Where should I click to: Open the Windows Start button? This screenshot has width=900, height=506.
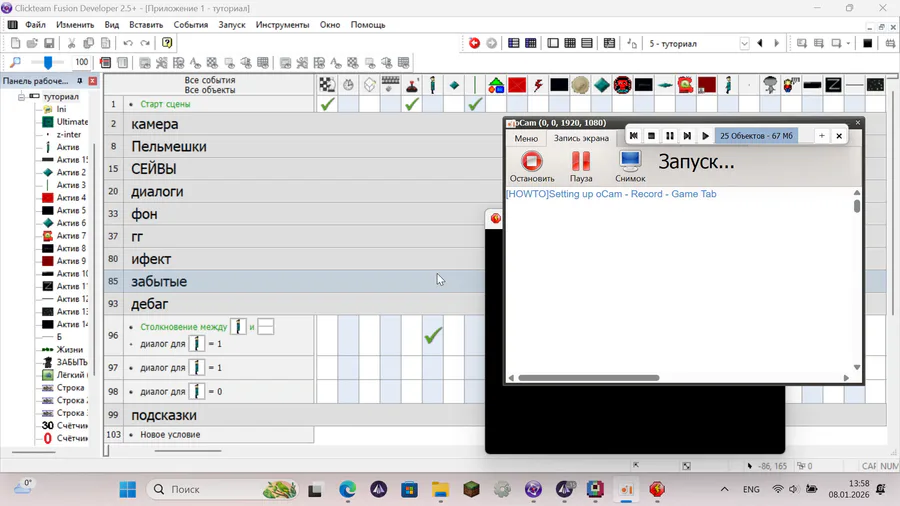click(127, 489)
